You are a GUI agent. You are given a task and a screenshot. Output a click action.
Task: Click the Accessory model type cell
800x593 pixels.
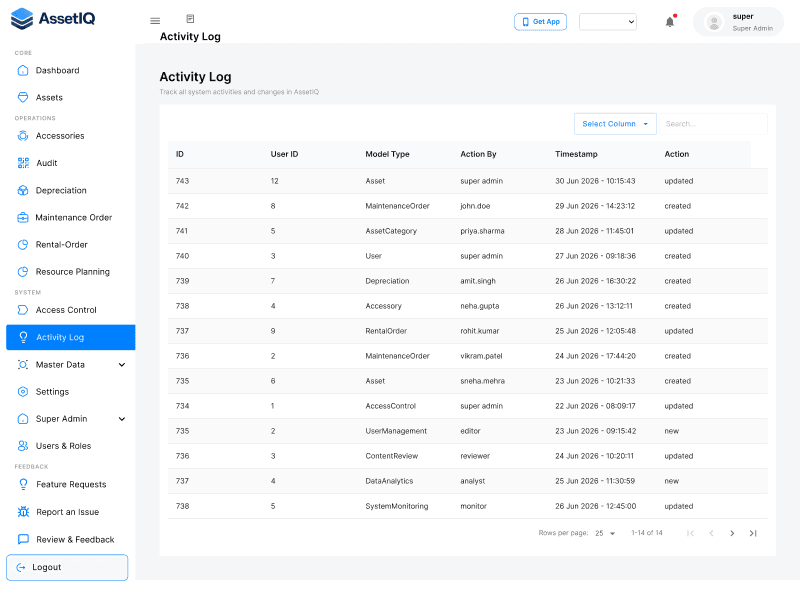[383, 306]
